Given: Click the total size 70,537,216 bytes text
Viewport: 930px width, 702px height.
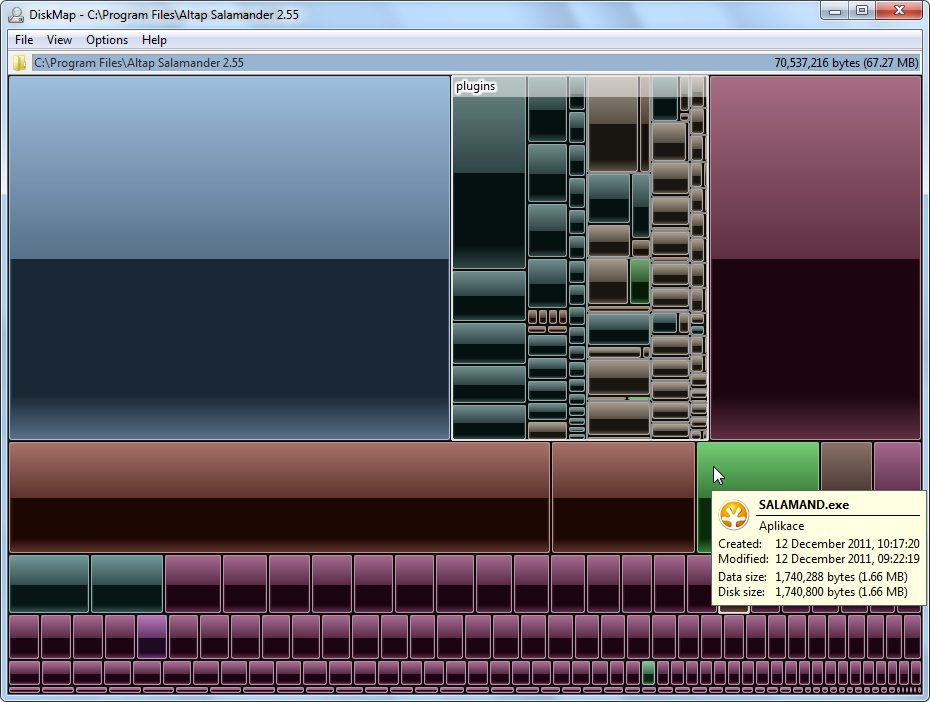Looking at the screenshot, I should (846, 63).
